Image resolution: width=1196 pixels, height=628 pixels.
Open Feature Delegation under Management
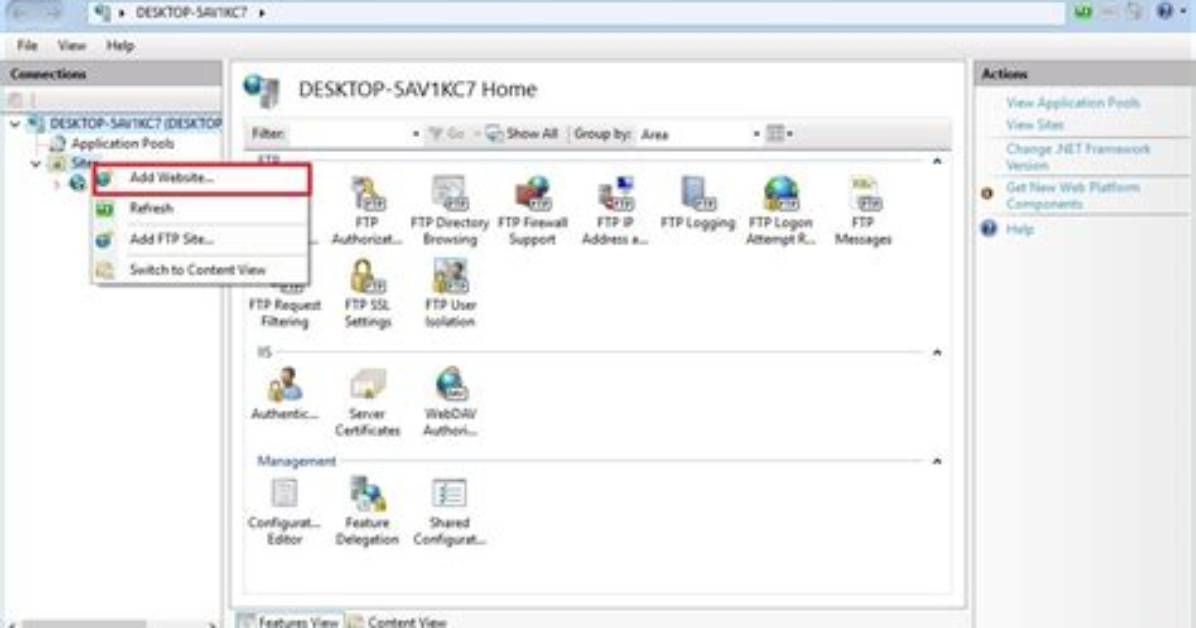(x=367, y=511)
